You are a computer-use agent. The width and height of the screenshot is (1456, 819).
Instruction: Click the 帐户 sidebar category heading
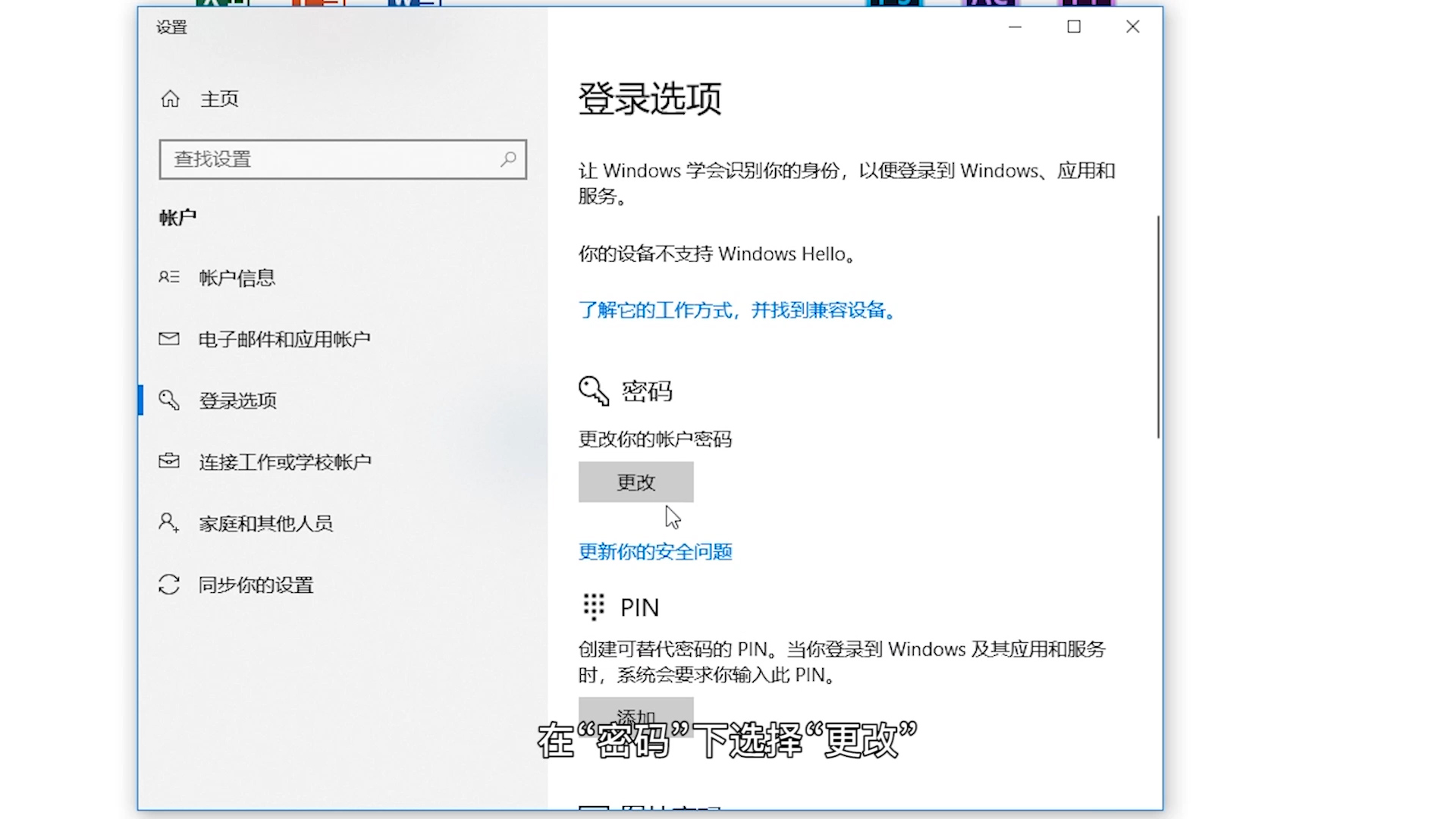point(177,218)
